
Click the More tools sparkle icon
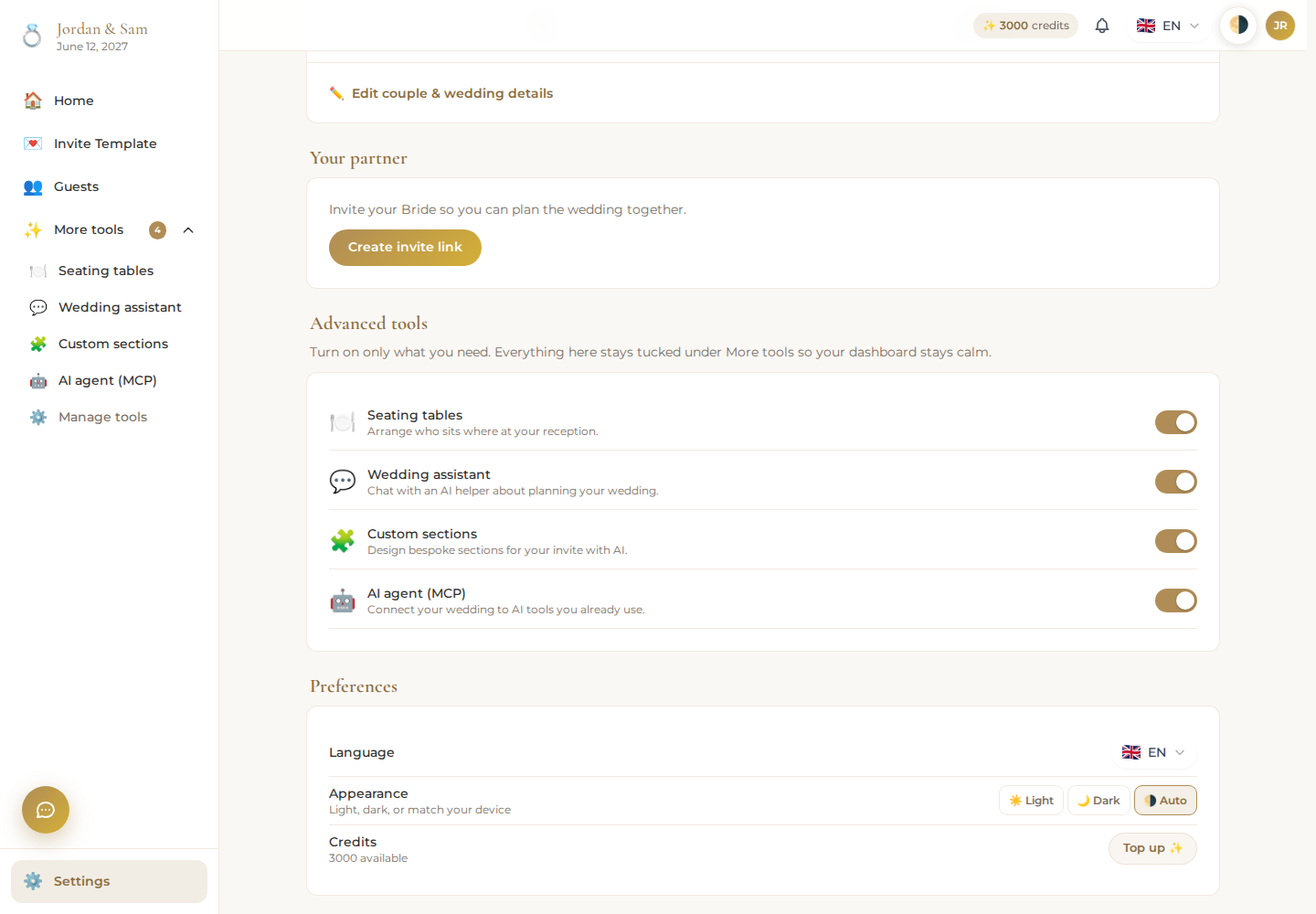[x=33, y=229]
